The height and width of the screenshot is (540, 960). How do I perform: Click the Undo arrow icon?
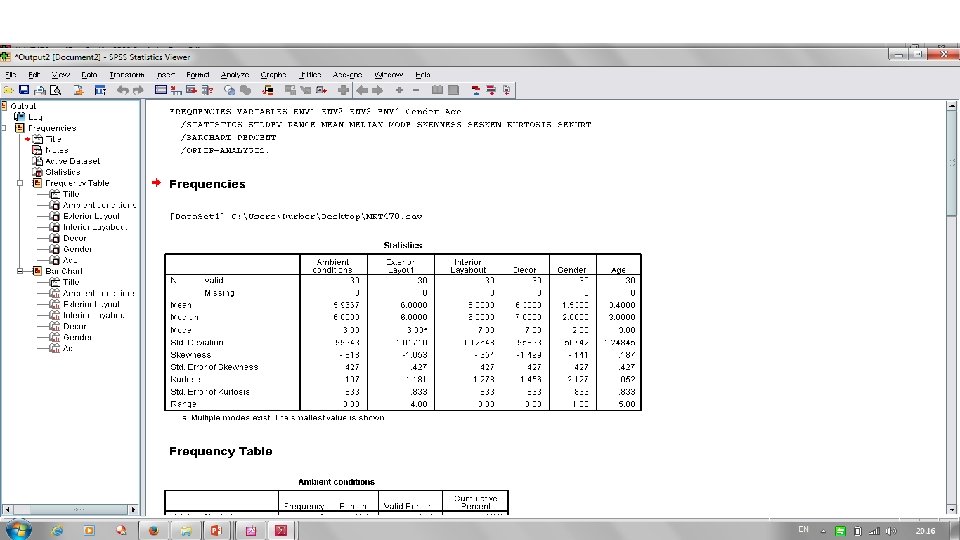click(122, 90)
